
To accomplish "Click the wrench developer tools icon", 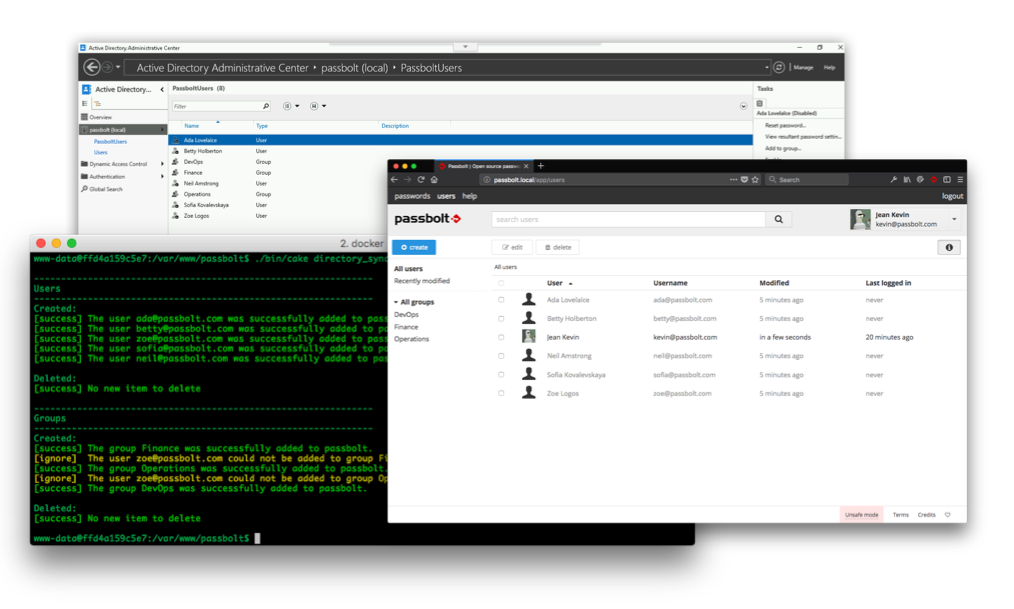I will [x=893, y=180].
